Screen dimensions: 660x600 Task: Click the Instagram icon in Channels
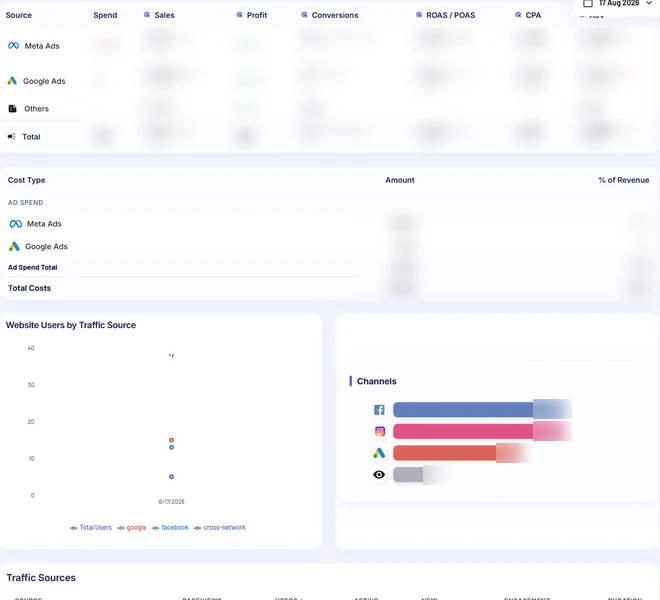point(380,431)
